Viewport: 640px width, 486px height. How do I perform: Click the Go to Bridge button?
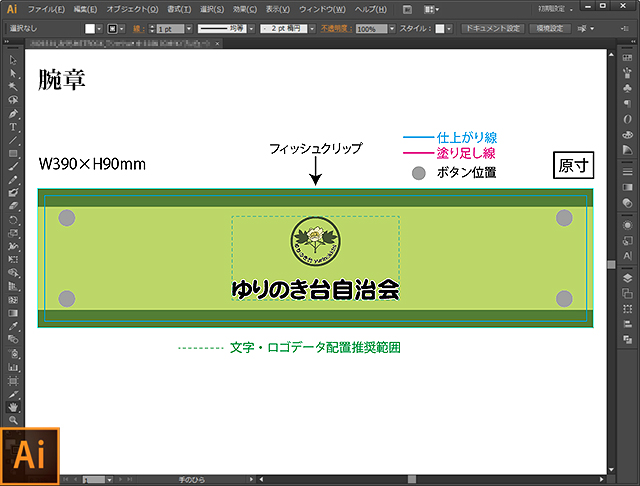click(407, 9)
